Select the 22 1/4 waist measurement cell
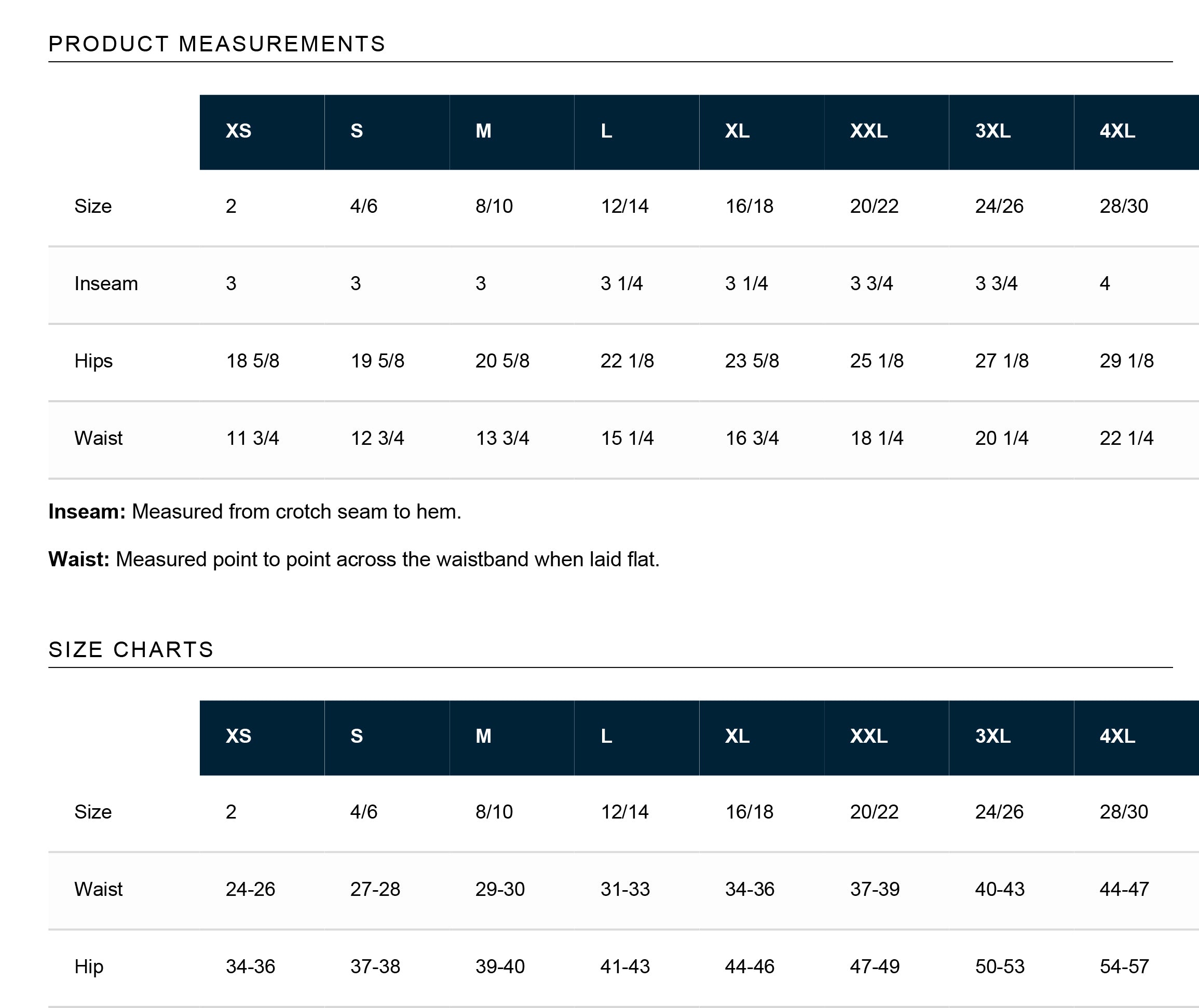This screenshot has height=1008, width=1199. click(x=1126, y=438)
